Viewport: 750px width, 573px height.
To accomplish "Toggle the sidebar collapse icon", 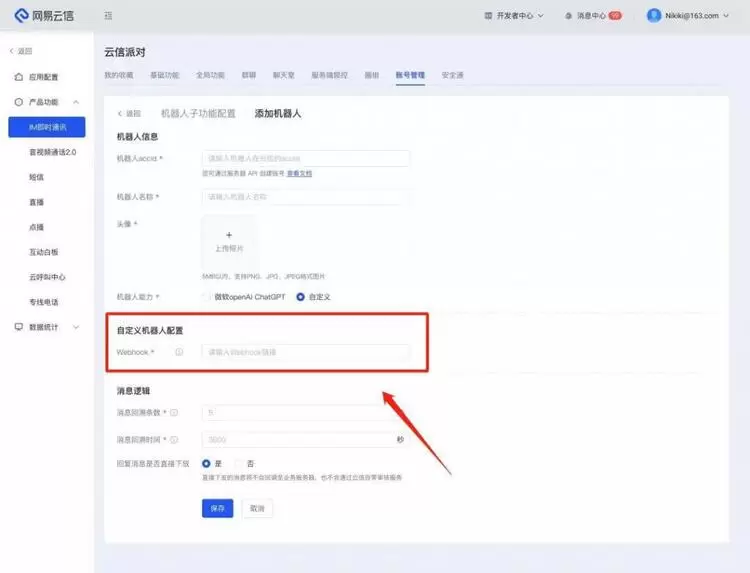I will point(108,16).
